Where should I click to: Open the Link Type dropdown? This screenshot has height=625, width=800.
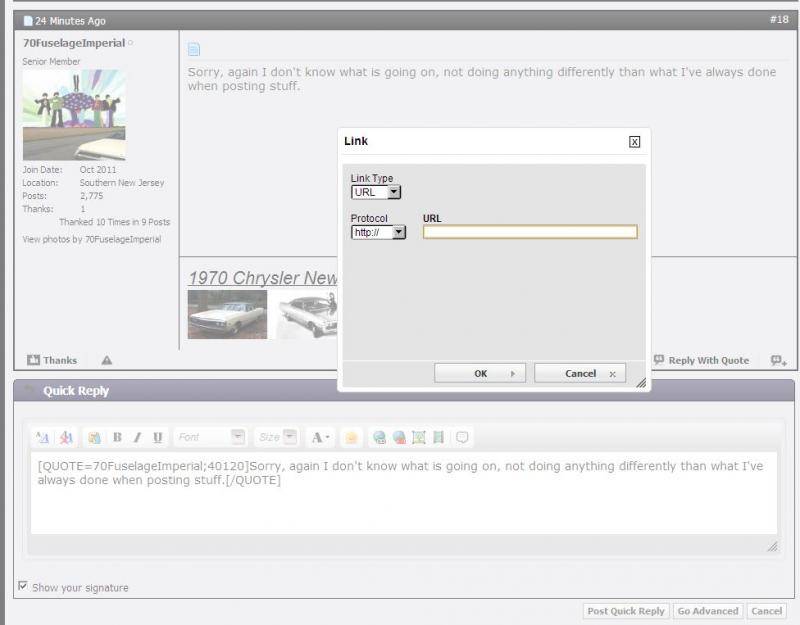tap(395, 193)
